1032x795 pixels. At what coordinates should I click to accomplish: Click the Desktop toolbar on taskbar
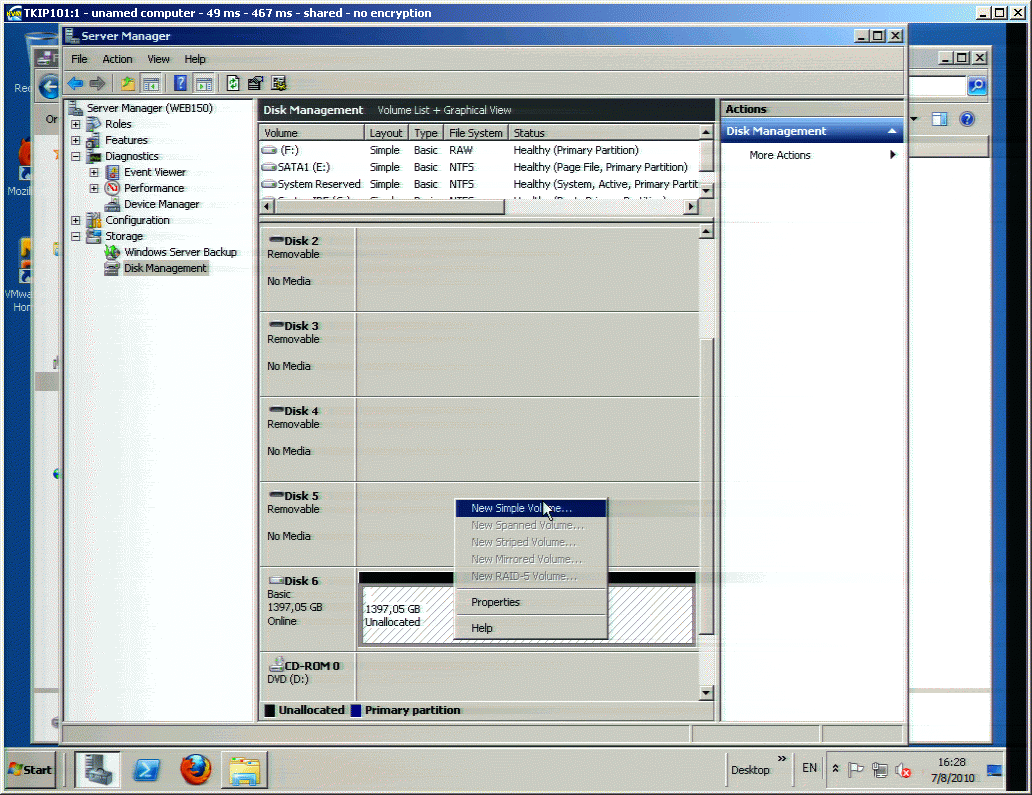point(750,770)
